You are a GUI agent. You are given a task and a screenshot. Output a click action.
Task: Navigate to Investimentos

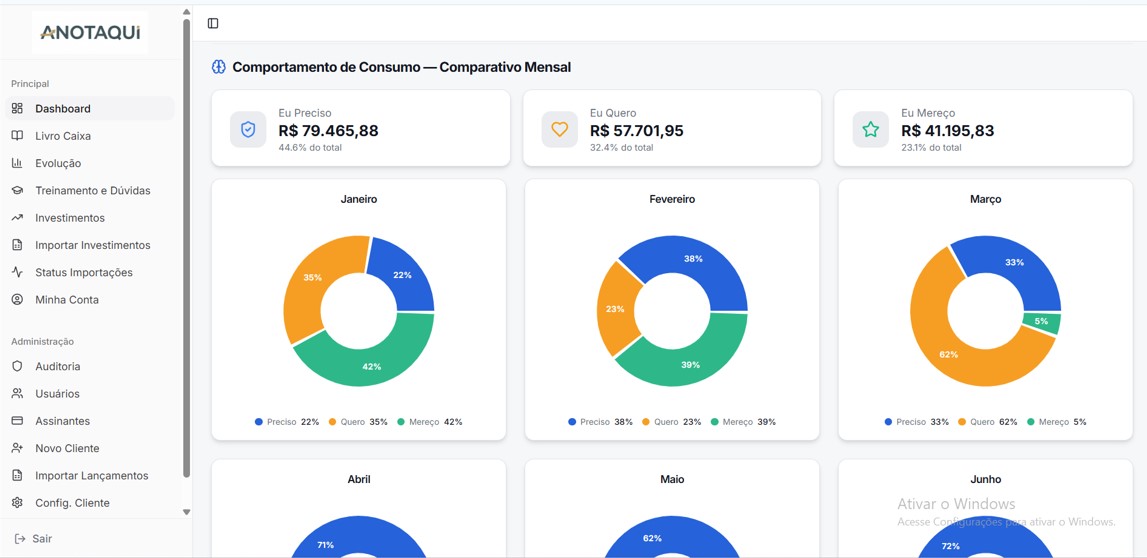(90, 218)
